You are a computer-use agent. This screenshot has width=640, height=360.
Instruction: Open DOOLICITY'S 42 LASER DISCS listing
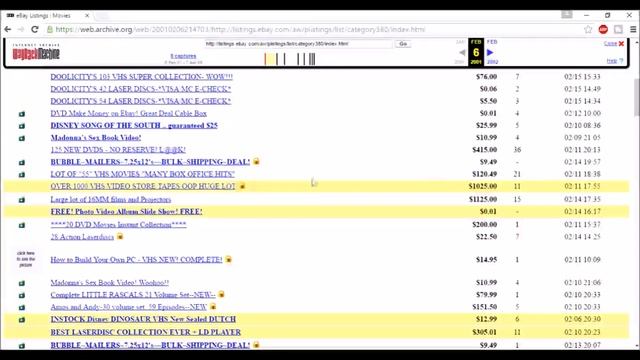pyautogui.click(x=141, y=89)
